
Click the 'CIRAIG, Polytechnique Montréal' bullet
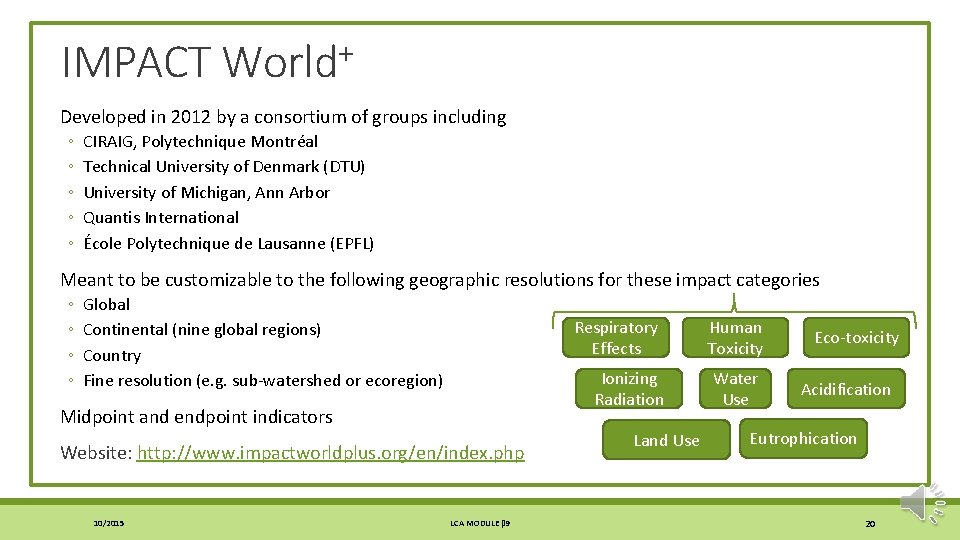tap(200, 141)
